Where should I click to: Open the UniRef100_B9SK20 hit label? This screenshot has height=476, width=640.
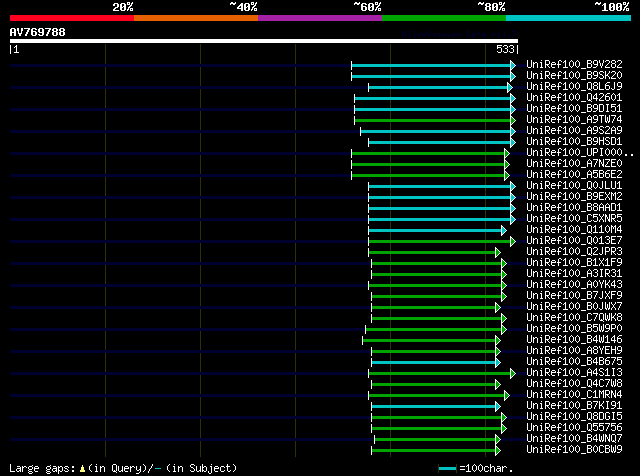574,76
